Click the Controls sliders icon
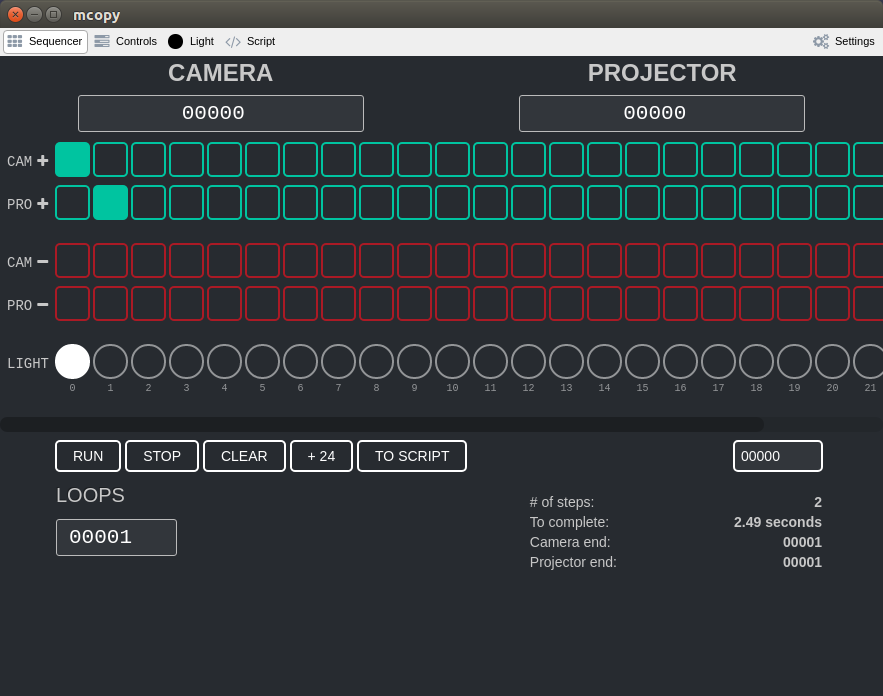The height and width of the screenshot is (696, 883). tap(102, 41)
